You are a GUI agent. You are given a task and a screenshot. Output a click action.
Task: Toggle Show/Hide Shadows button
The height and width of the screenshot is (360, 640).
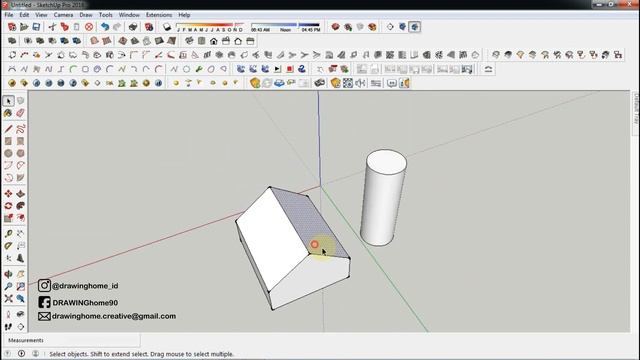click(167, 27)
